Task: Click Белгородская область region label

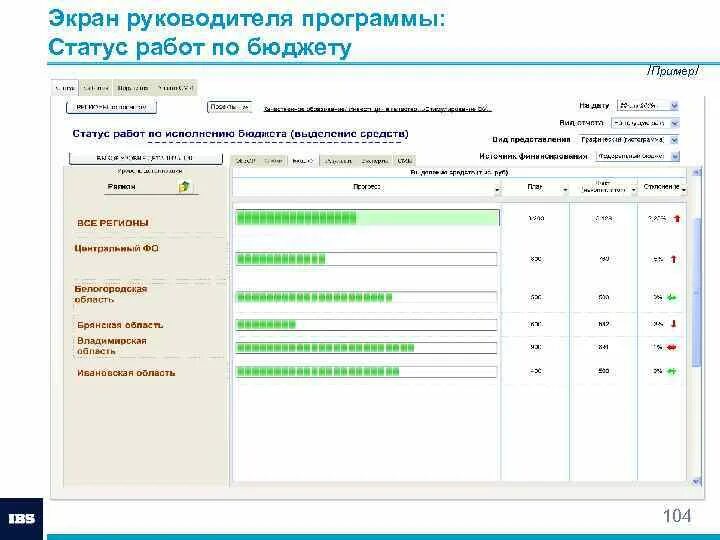Action: click(x=111, y=294)
